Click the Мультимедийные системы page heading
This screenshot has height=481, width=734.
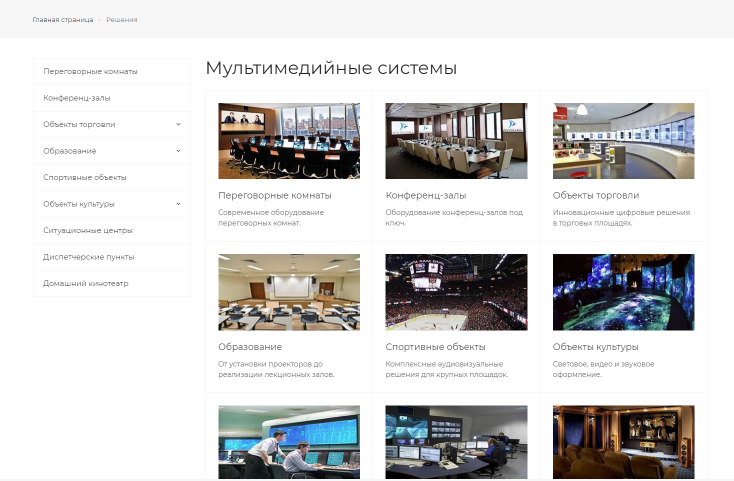[331, 68]
